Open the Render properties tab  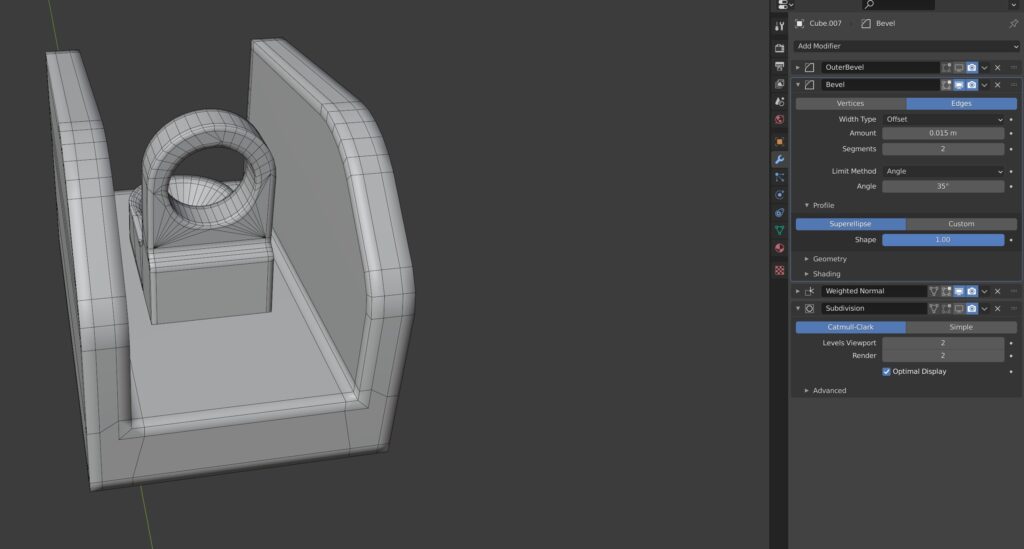click(779, 48)
